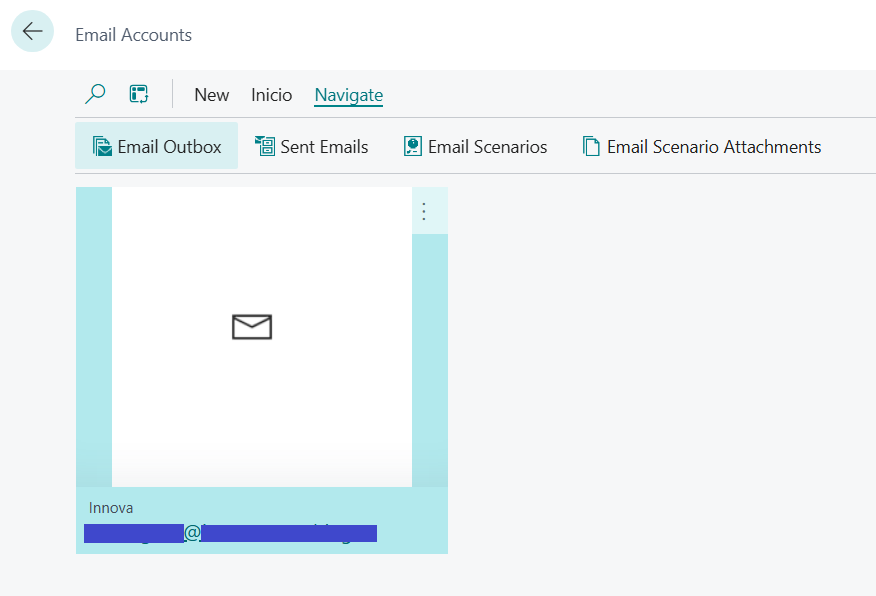The height and width of the screenshot is (596, 876).
Task: Open the search magnifier icon
Action: (x=95, y=95)
